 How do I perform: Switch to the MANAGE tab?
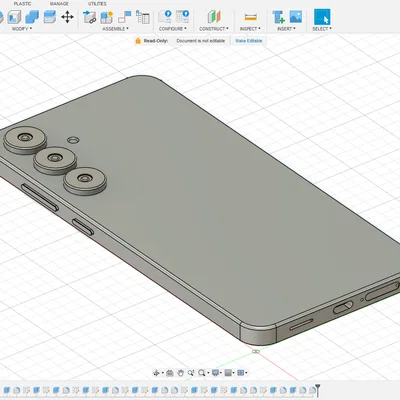(x=59, y=4)
